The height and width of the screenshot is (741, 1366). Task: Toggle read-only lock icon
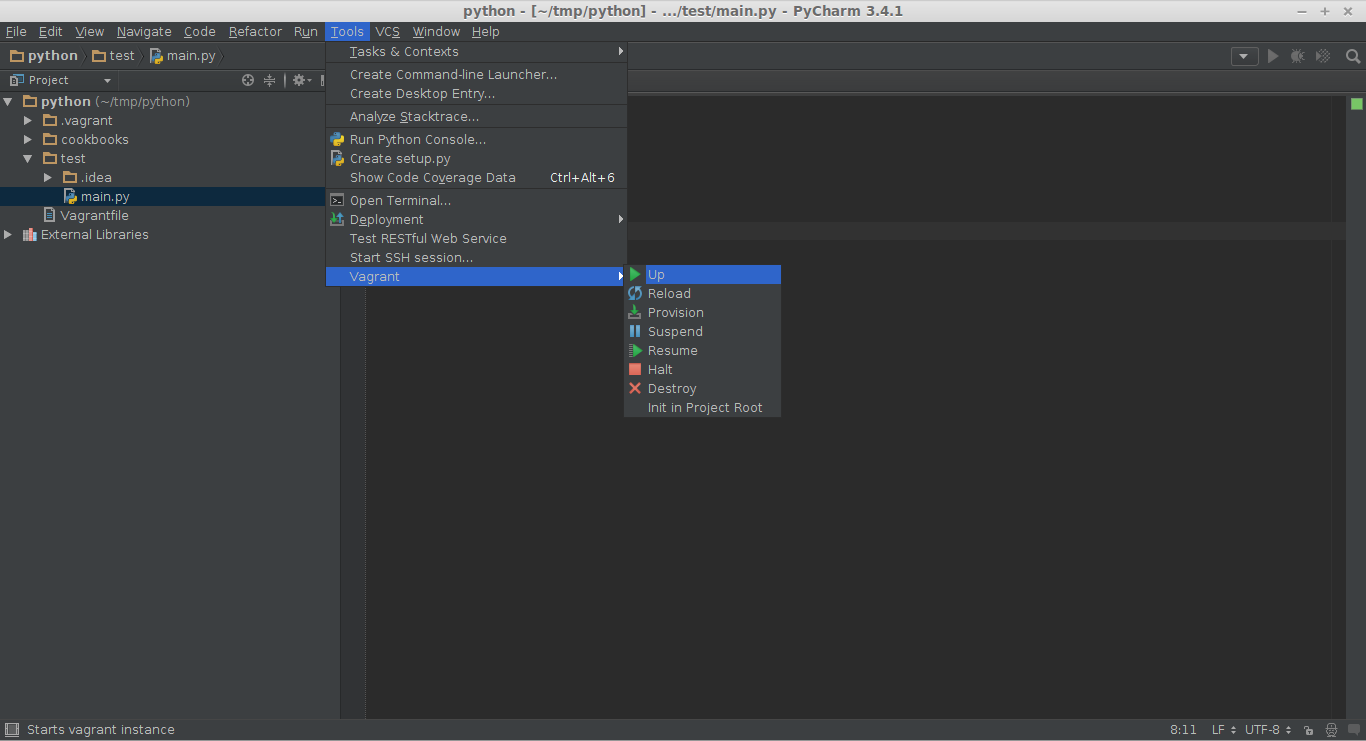(1309, 730)
